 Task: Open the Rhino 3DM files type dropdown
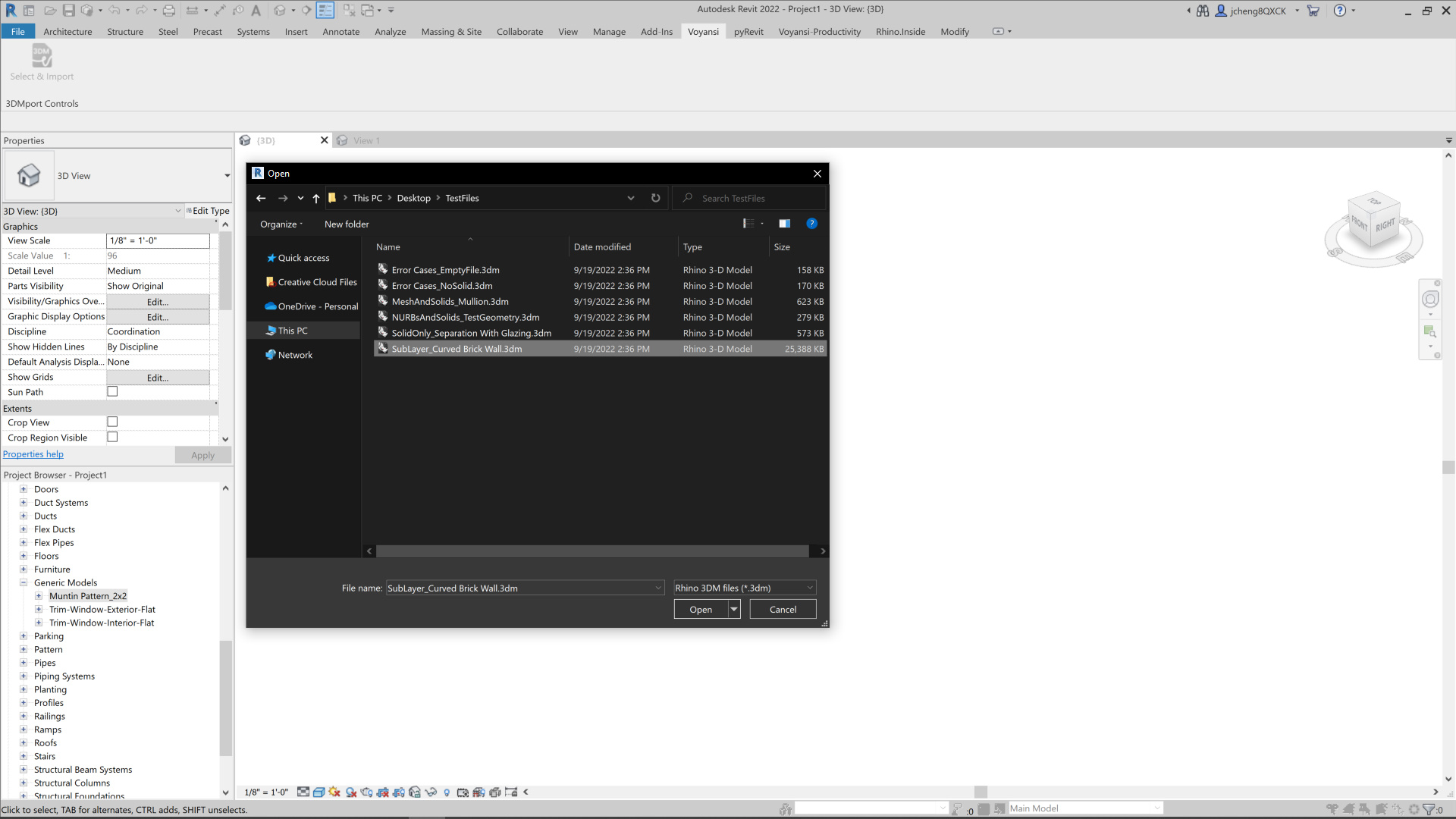[744, 588]
